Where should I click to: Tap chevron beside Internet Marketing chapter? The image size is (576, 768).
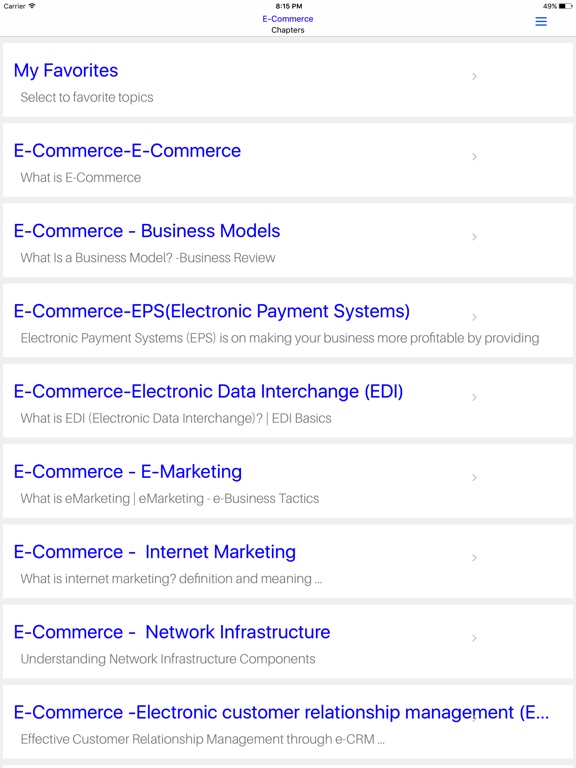click(x=474, y=558)
